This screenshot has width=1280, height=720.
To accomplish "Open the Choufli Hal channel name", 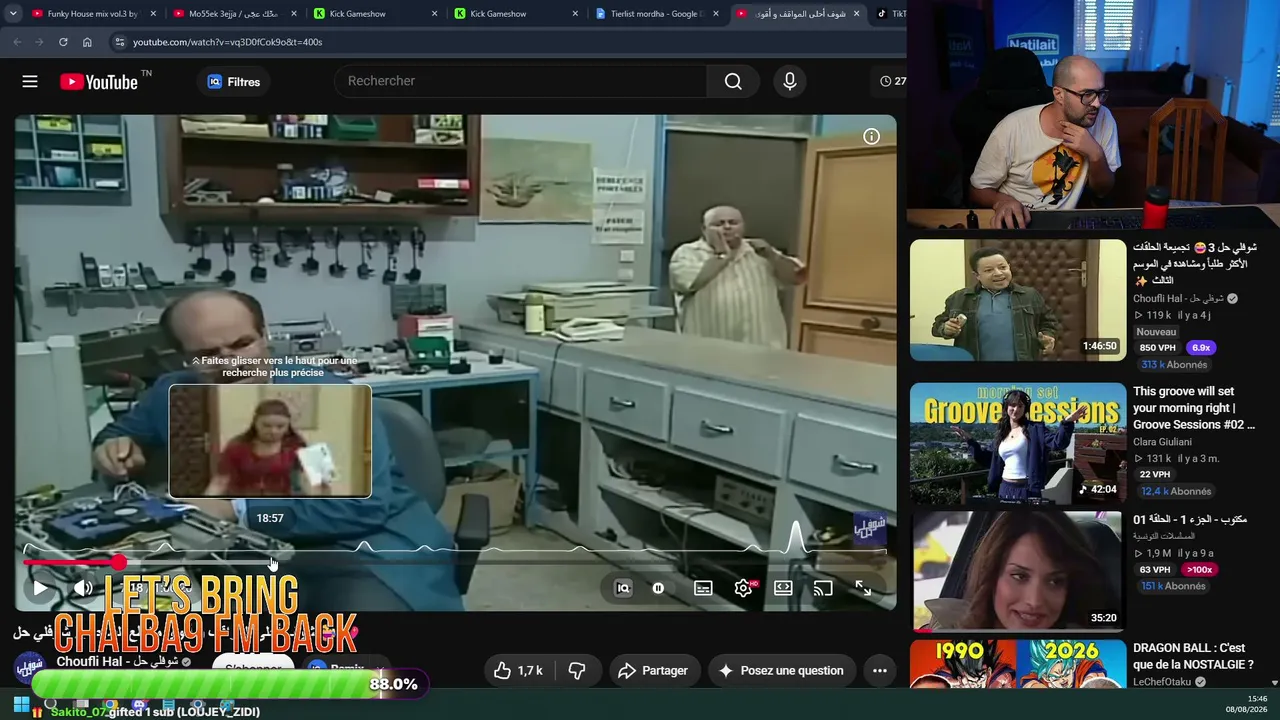I will (117, 662).
